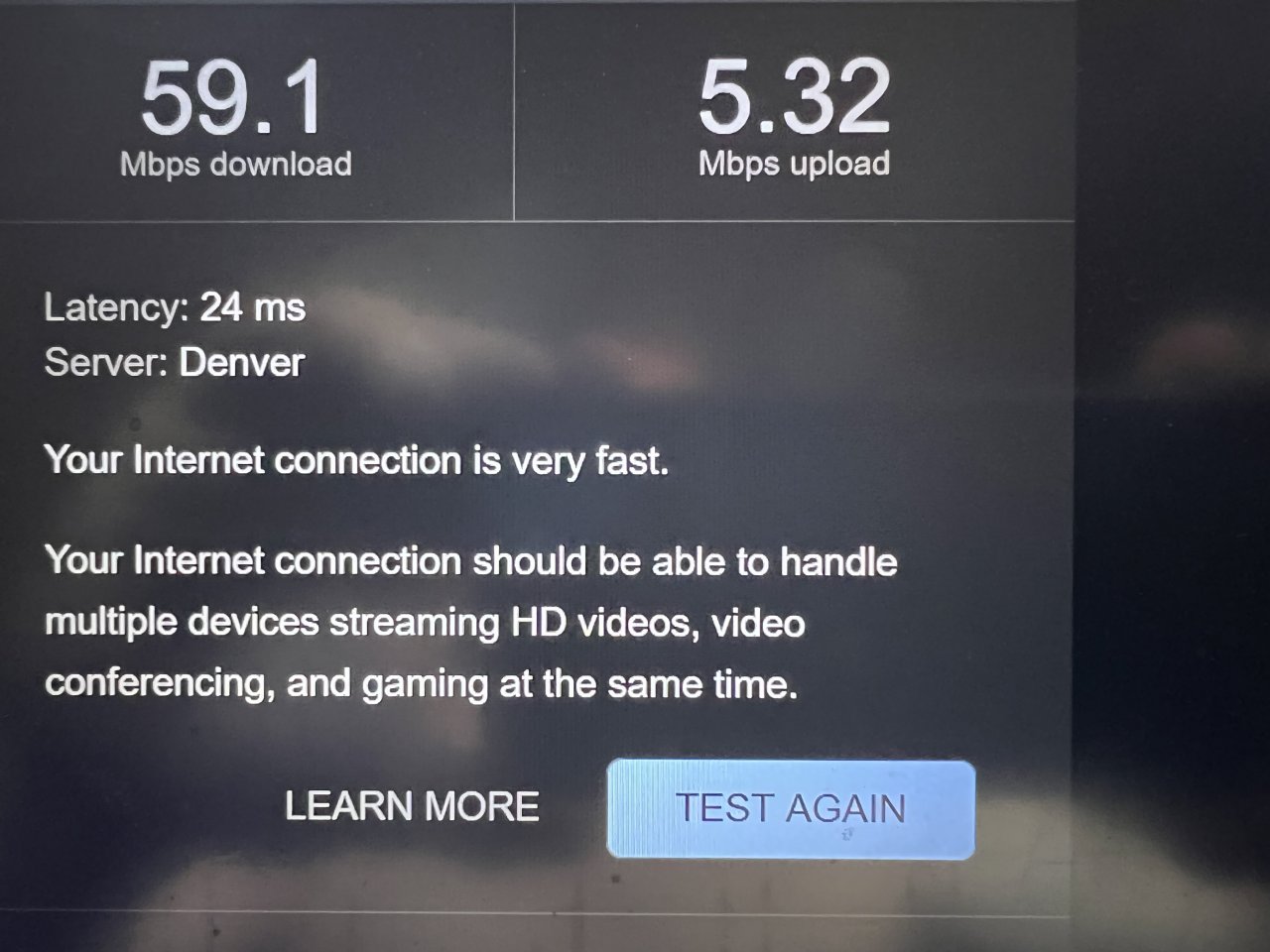The width and height of the screenshot is (1270, 952).
Task: Click the Mbps upload label
Action: coord(794,164)
